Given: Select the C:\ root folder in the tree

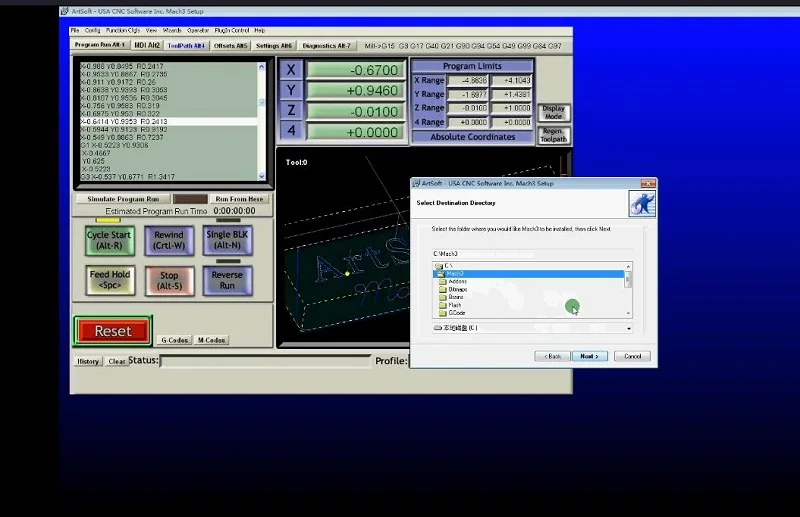Looking at the screenshot, I should coord(444,266).
